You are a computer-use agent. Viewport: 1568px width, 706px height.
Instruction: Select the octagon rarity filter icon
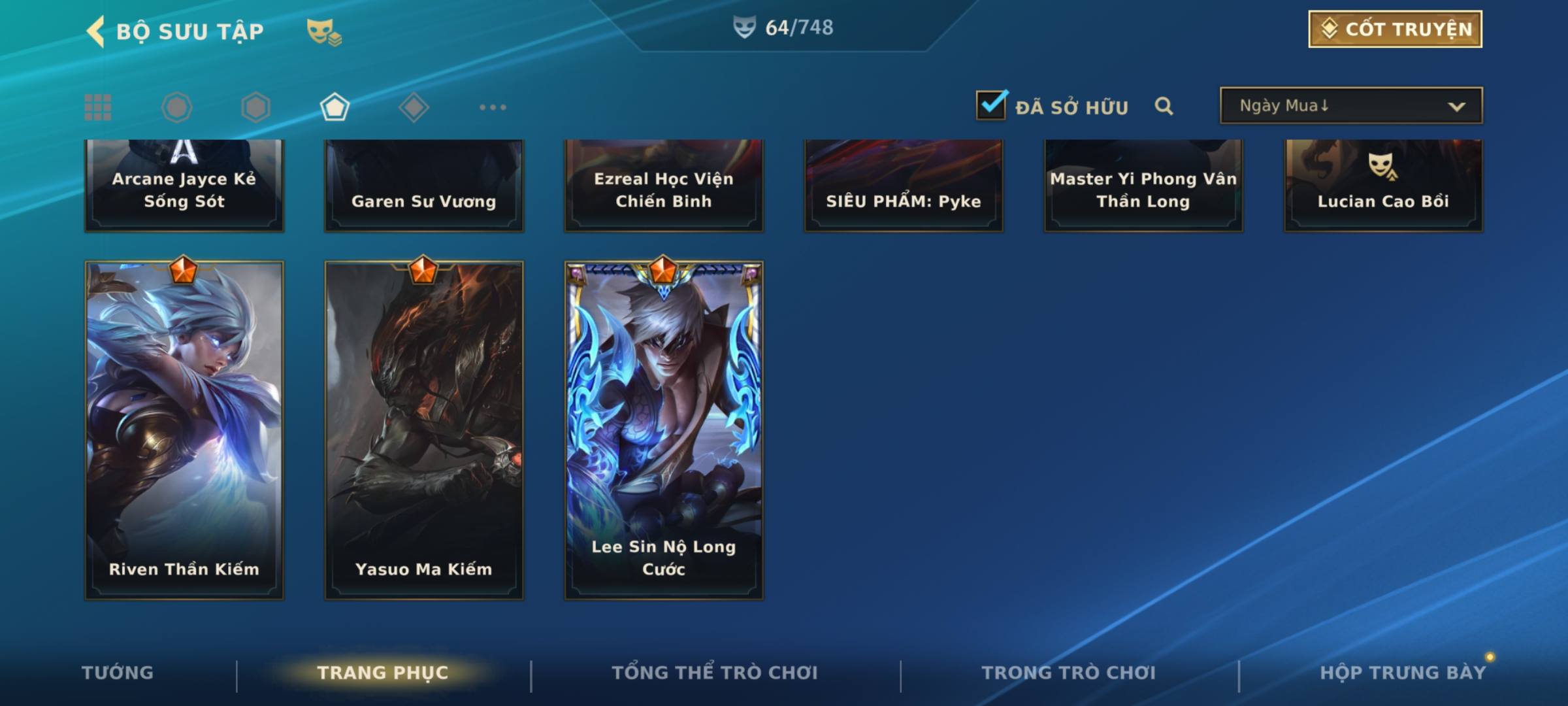click(x=177, y=107)
